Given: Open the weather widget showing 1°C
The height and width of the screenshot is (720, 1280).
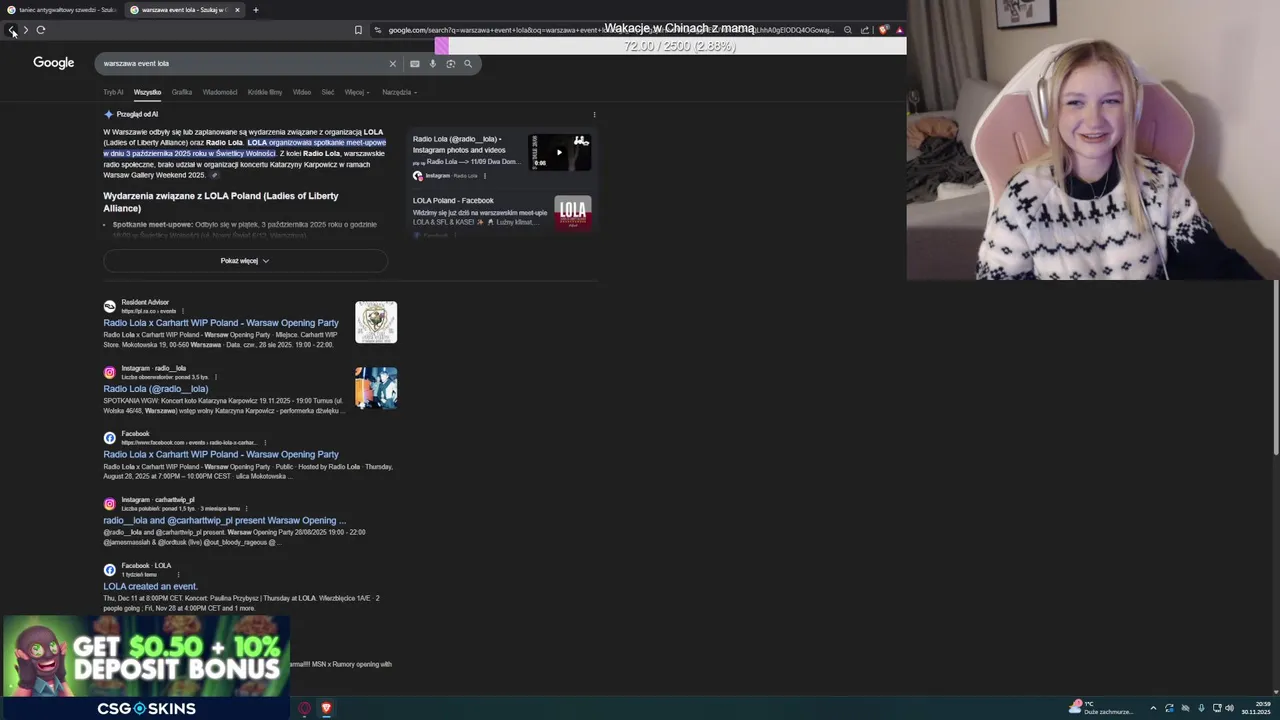Looking at the screenshot, I should (1102, 708).
